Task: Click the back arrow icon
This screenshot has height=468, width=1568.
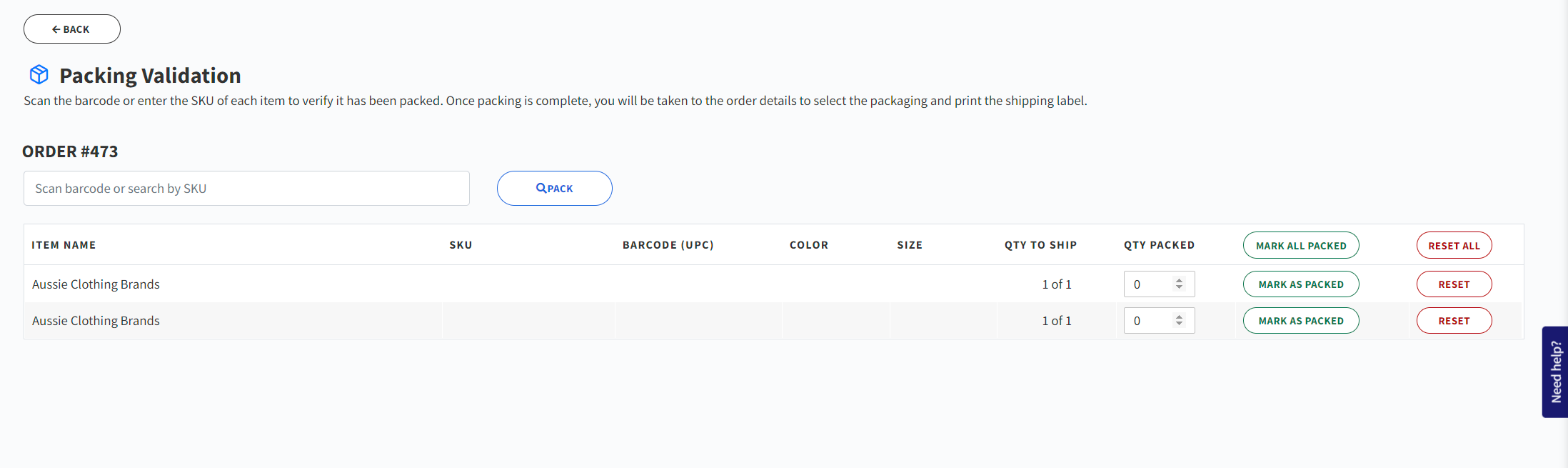Action: tap(56, 29)
